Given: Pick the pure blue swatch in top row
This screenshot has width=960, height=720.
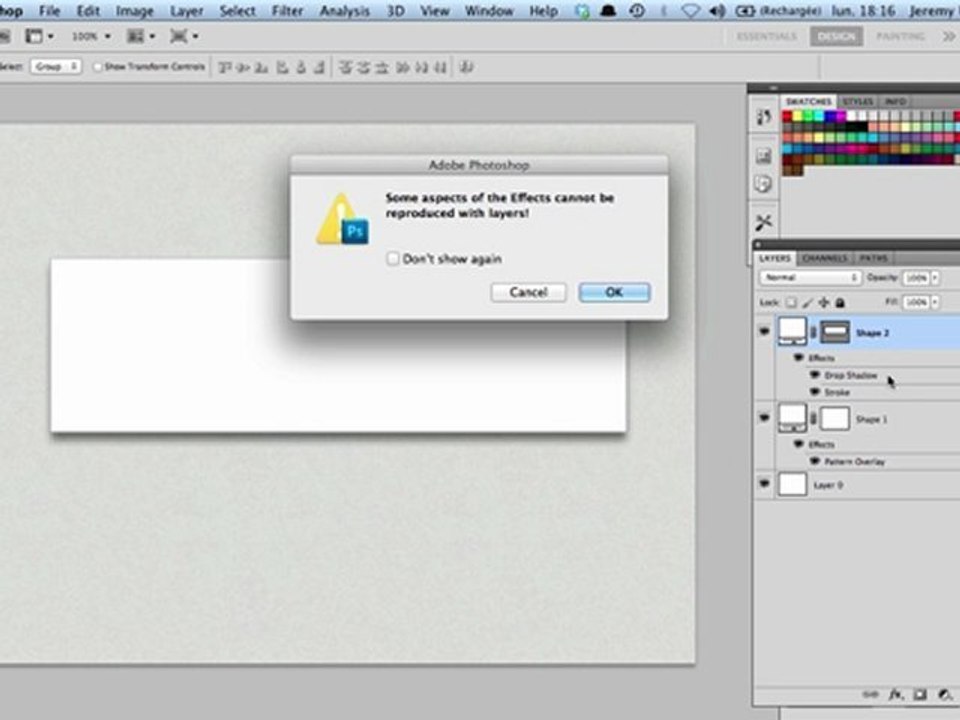Looking at the screenshot, I should pyautogui.click(x=830, y=116).
